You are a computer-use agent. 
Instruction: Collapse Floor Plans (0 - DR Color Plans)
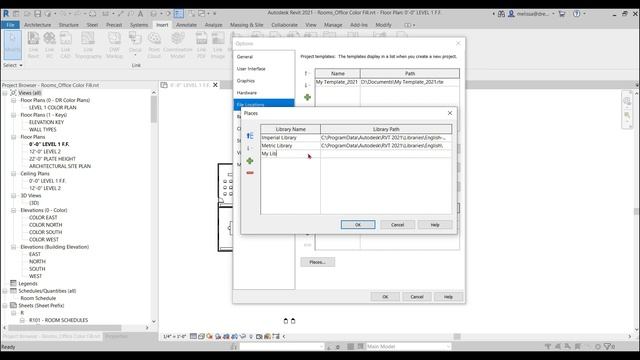click(13, 100)
